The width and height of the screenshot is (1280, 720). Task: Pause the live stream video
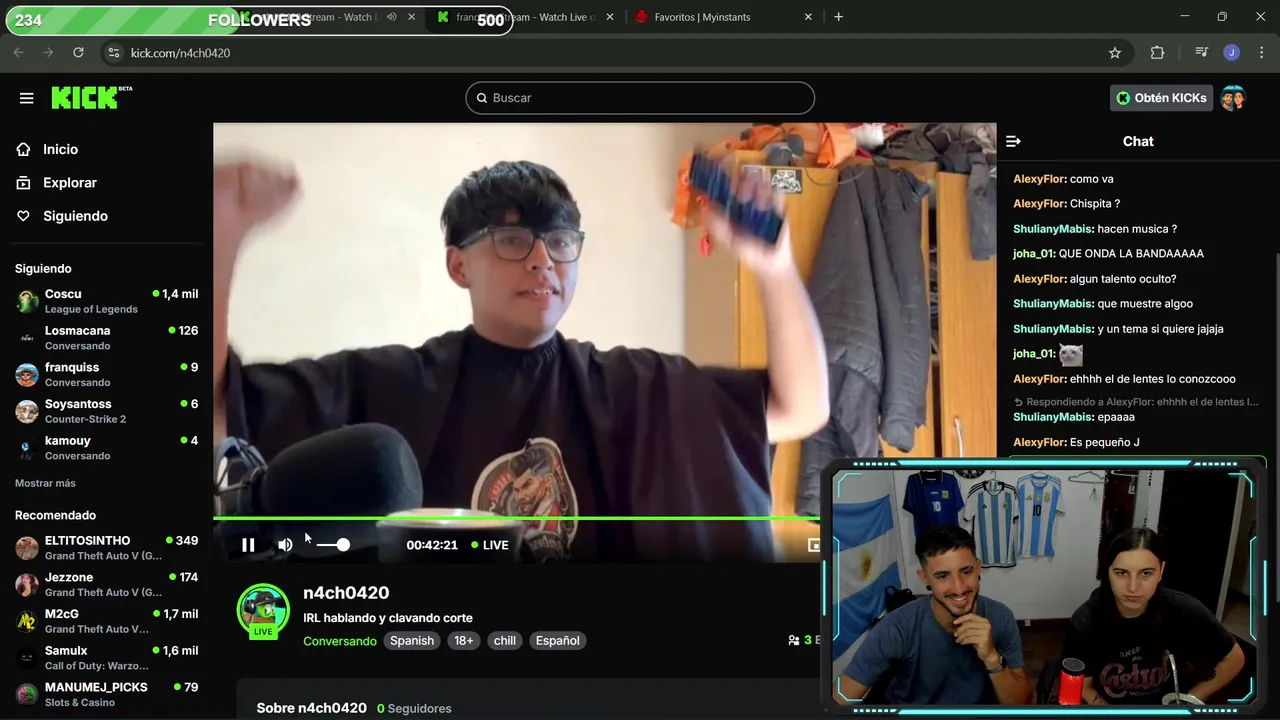click(248, 545)
